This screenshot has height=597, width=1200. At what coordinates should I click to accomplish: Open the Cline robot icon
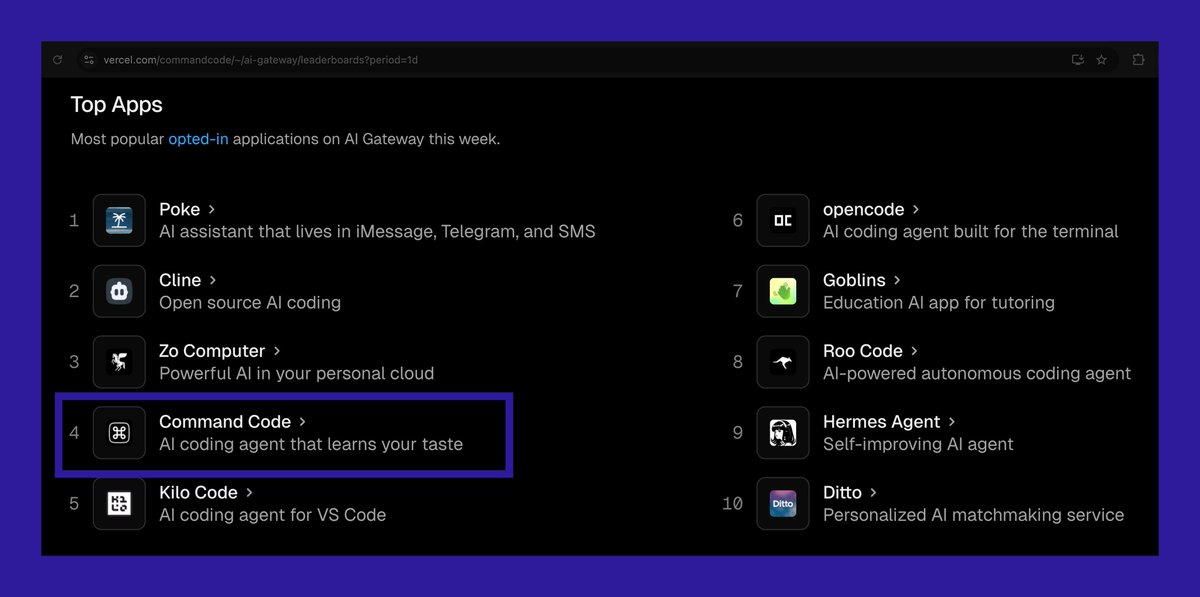119,291
